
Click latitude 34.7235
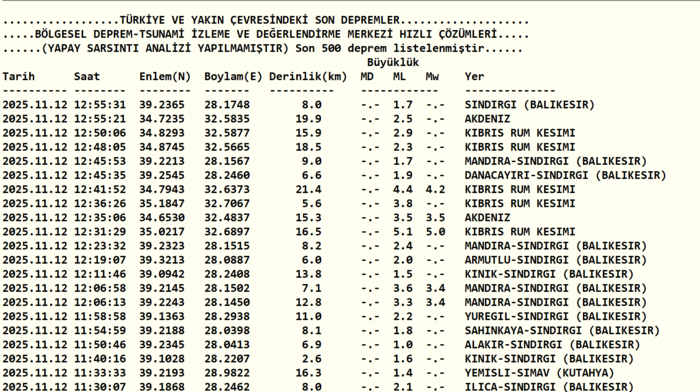(x=162, y=119)
